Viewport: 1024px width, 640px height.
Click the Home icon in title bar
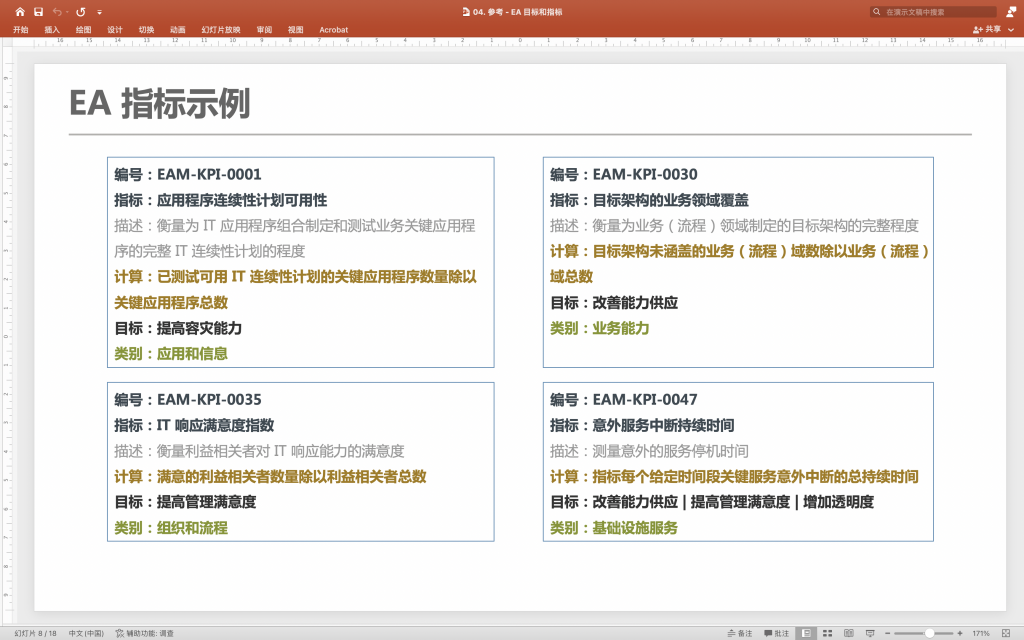(20, 12)
